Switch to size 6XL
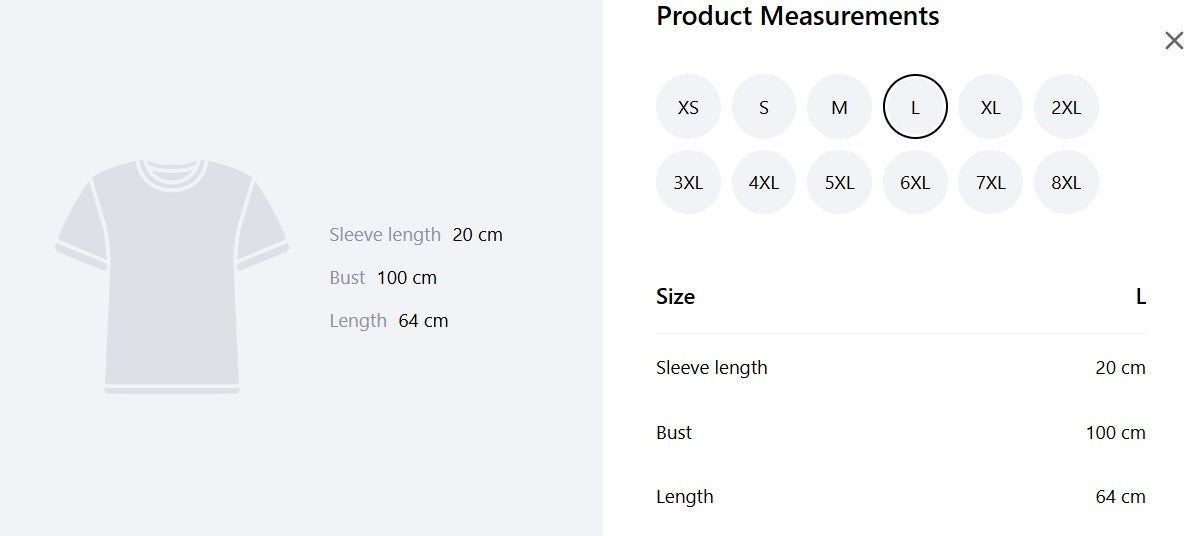The image size is (1193, 536). click(915, 182)
